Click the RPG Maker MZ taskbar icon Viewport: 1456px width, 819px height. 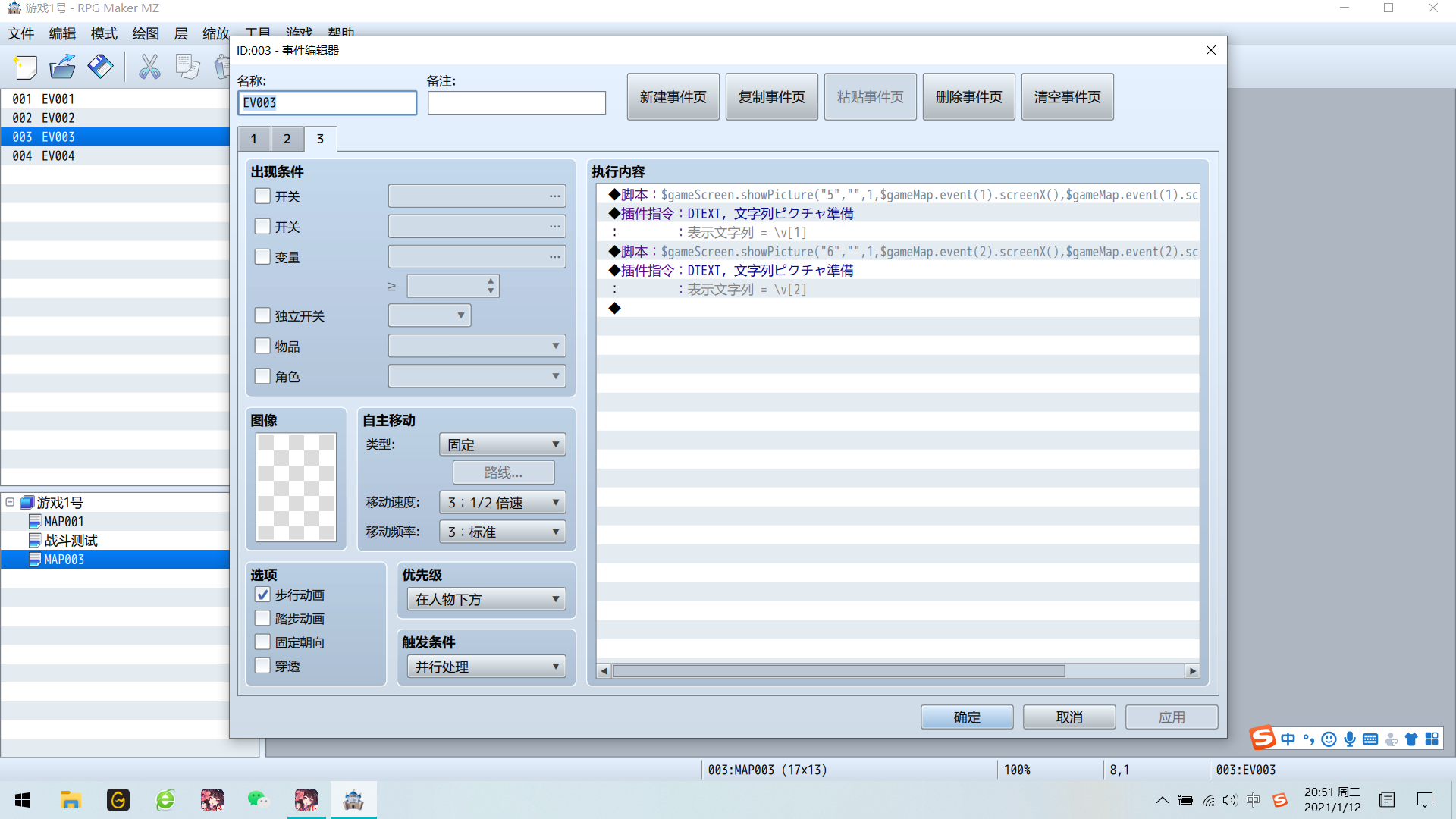tap(353, 800)
